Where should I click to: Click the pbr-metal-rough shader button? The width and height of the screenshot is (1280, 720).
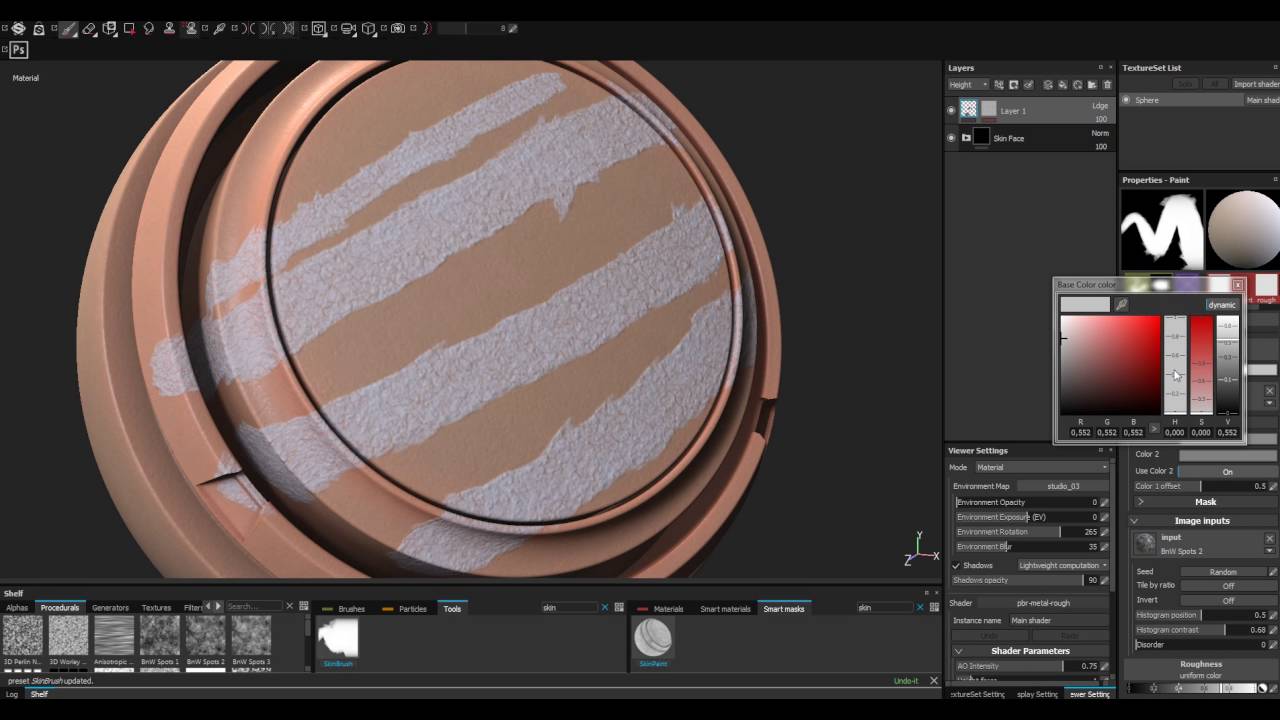(x=1043, y=603)
